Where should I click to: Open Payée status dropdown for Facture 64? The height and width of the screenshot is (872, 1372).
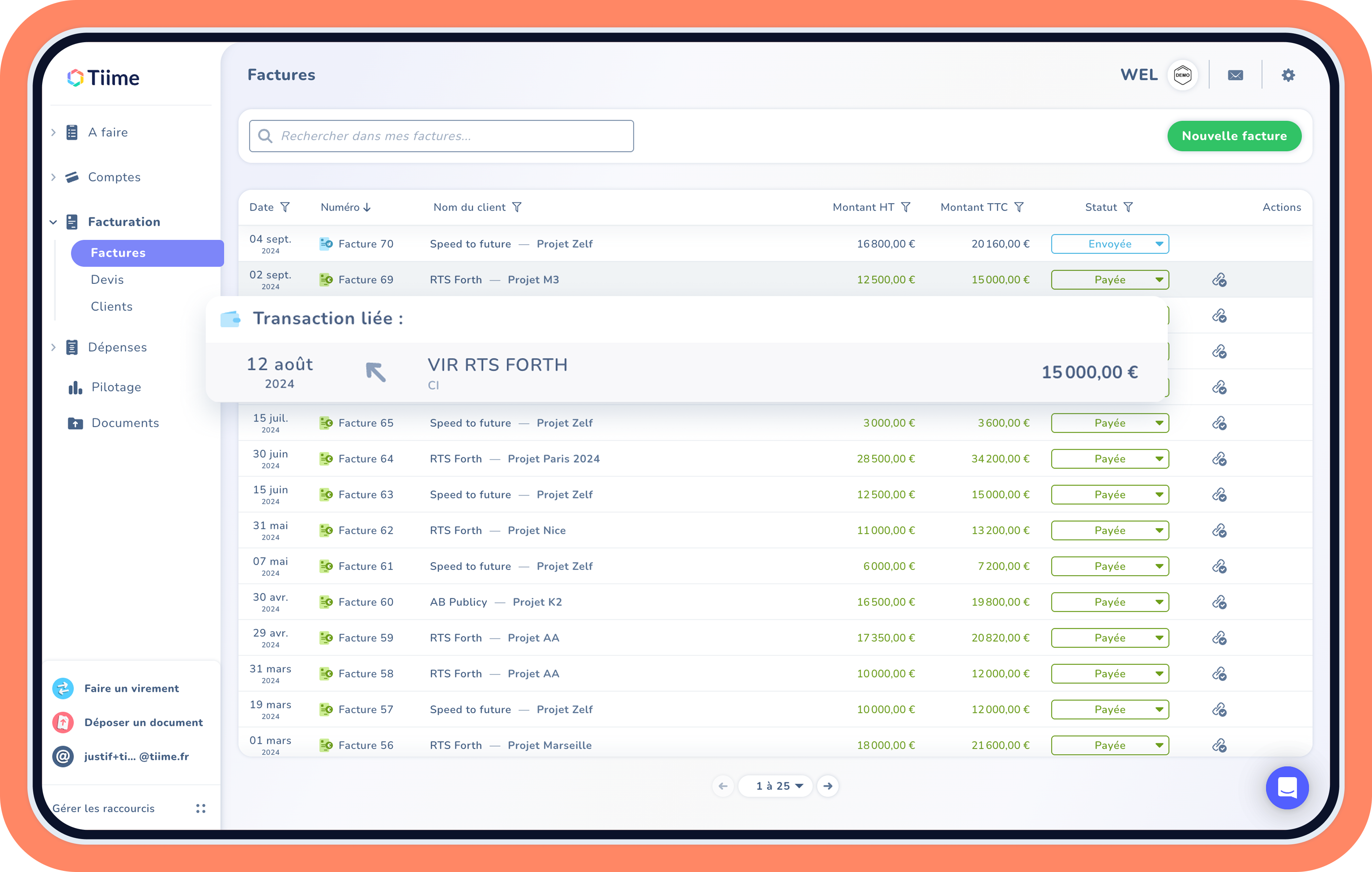click(x=1109, y=459)
